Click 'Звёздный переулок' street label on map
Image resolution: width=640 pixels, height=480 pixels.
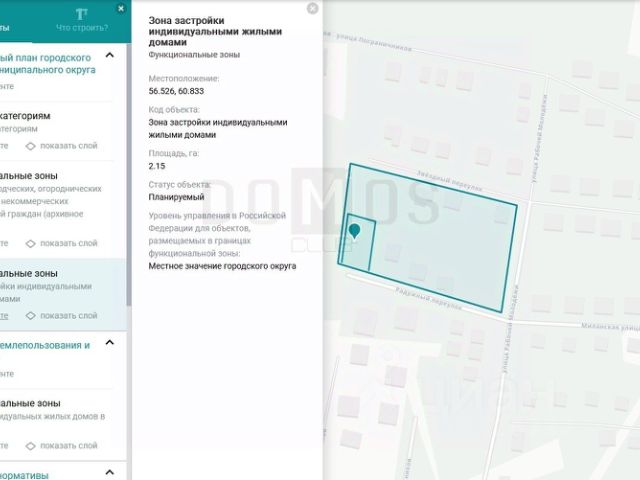coord(449,181)
